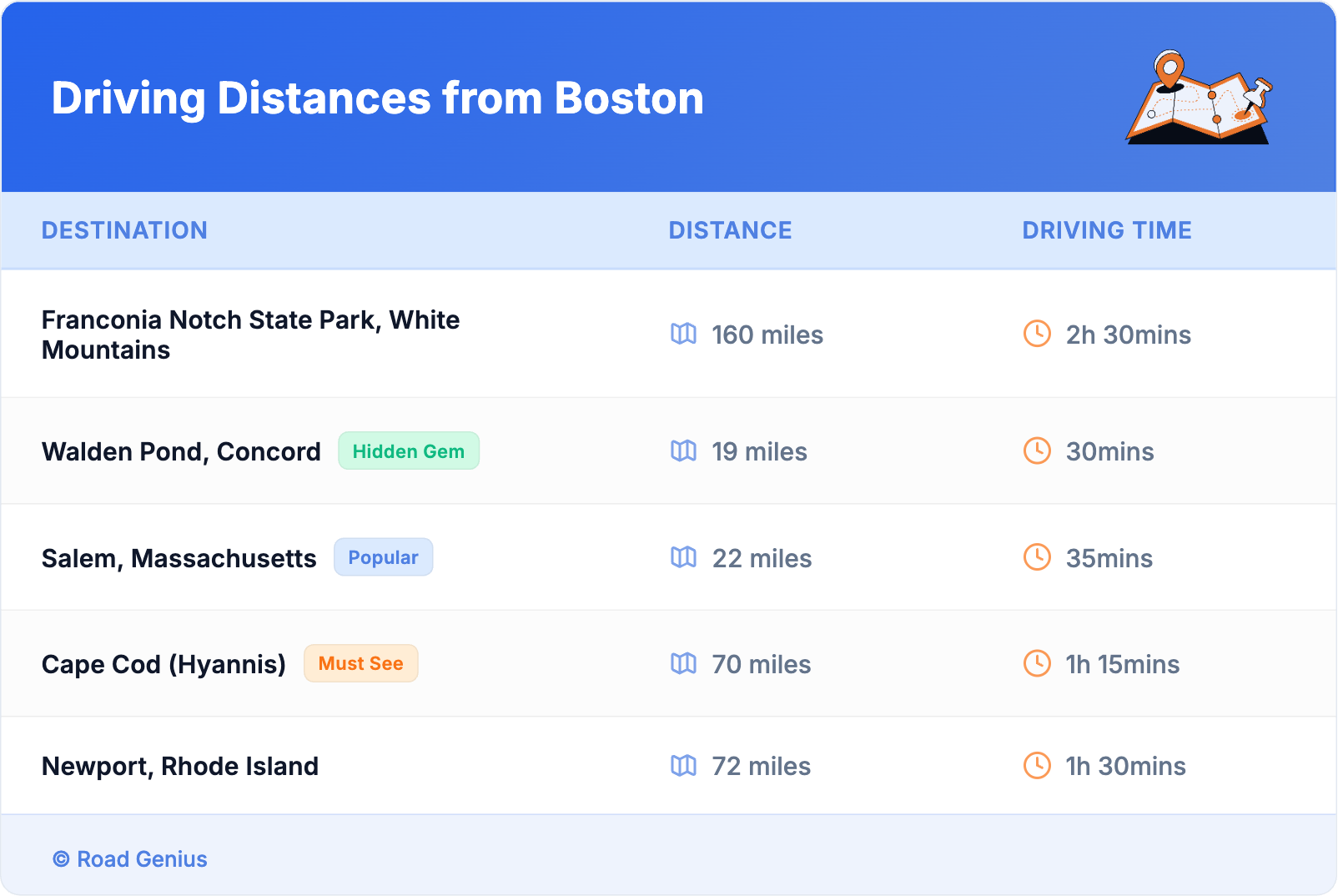Click map icon beside 22 miles

pyautogui.click(x=683, y=557)
